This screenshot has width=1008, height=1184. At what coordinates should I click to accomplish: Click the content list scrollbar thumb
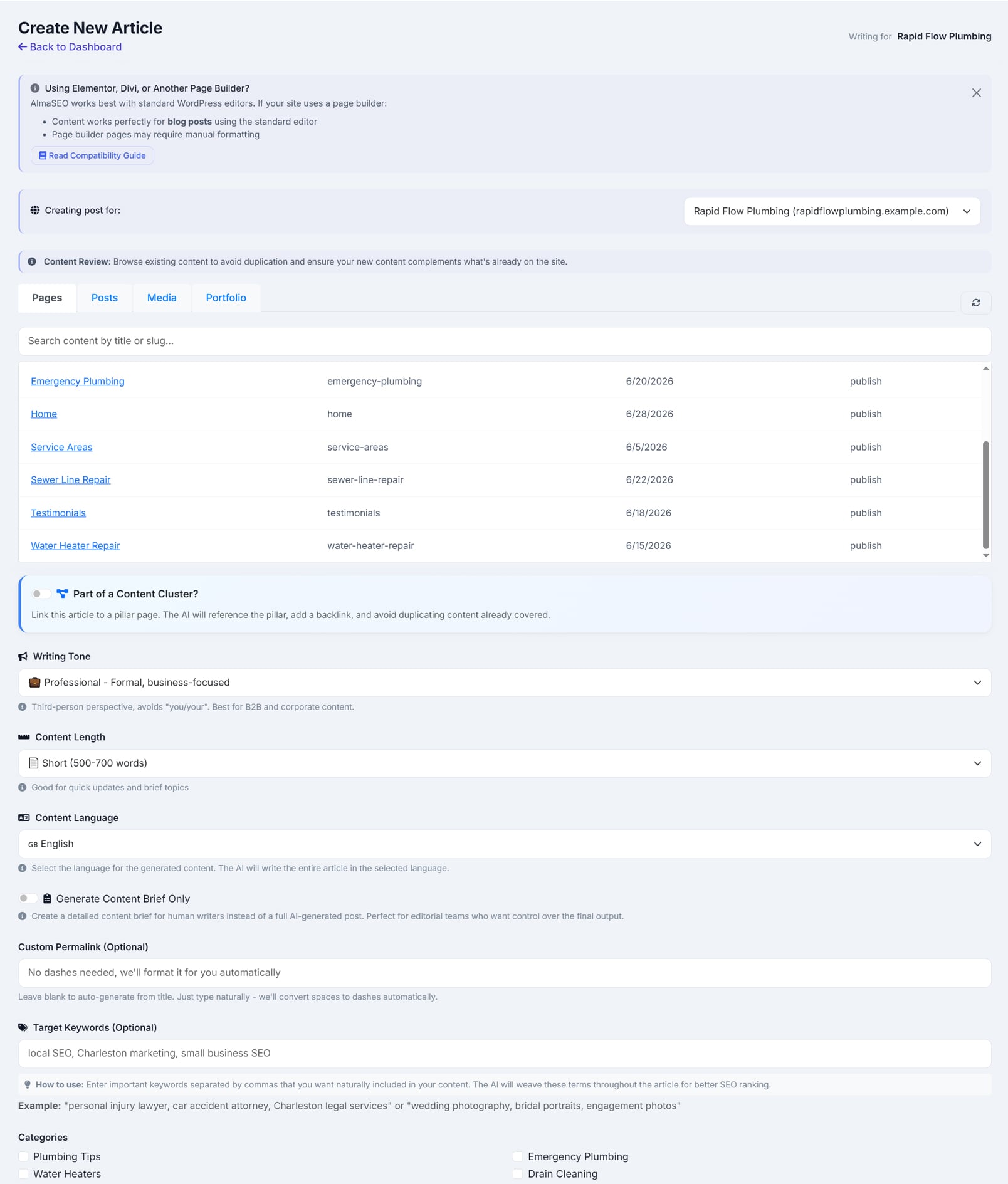[x=985, y=495]
